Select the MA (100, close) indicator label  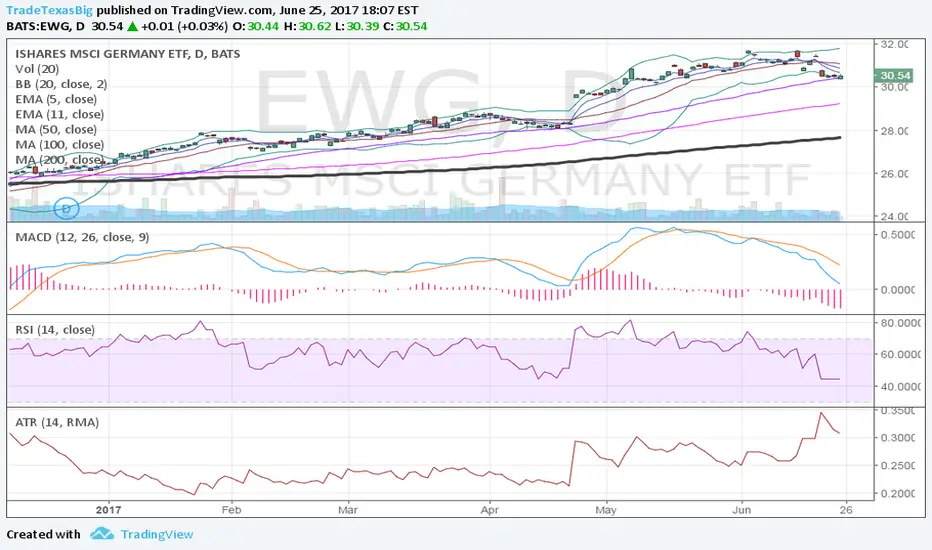tap(59, 144)
